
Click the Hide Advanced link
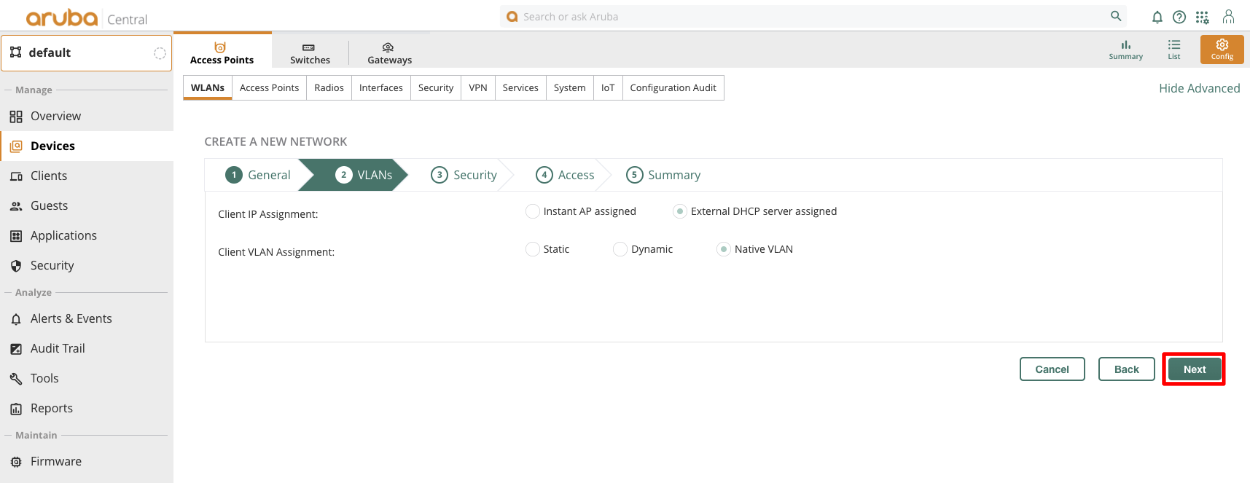1199,88
